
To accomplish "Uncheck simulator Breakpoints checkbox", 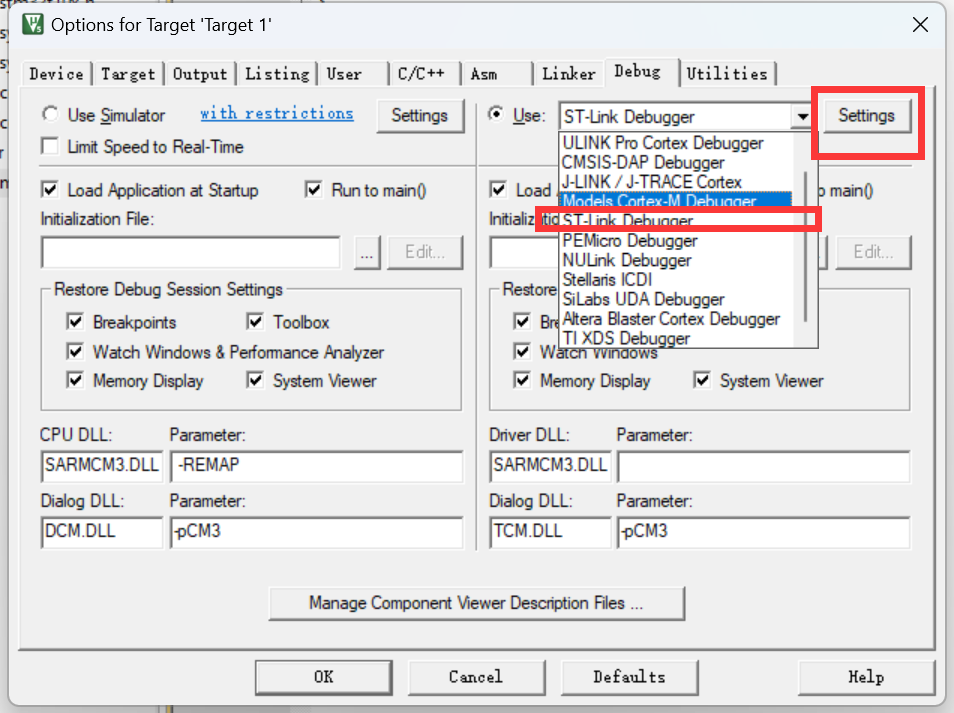I will pyautogui.click(x=75, y=321).
